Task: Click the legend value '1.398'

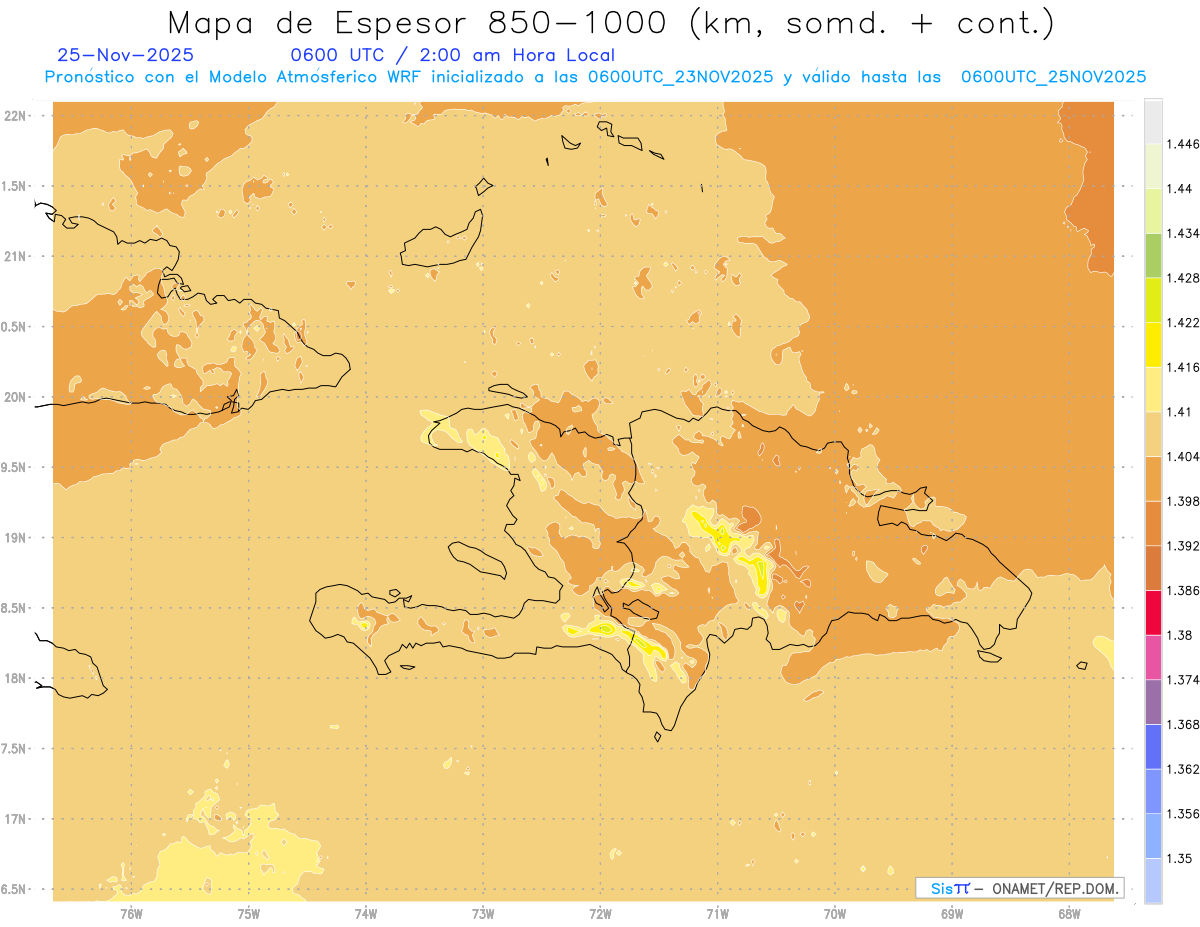Action: (1184, 501)
